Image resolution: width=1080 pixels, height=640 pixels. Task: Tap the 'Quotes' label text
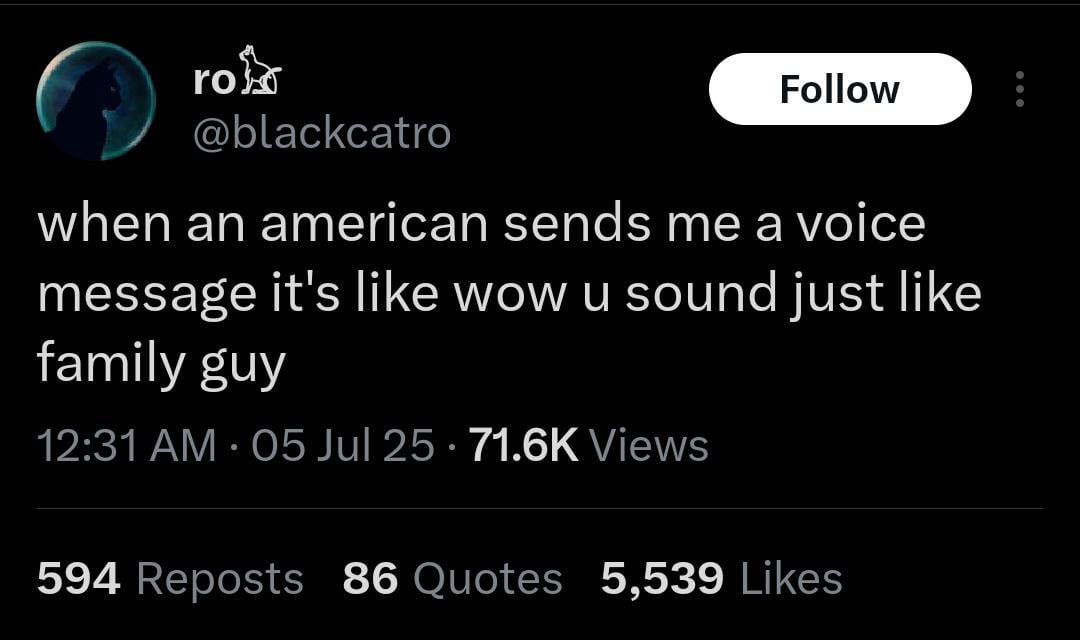point(488,577)
